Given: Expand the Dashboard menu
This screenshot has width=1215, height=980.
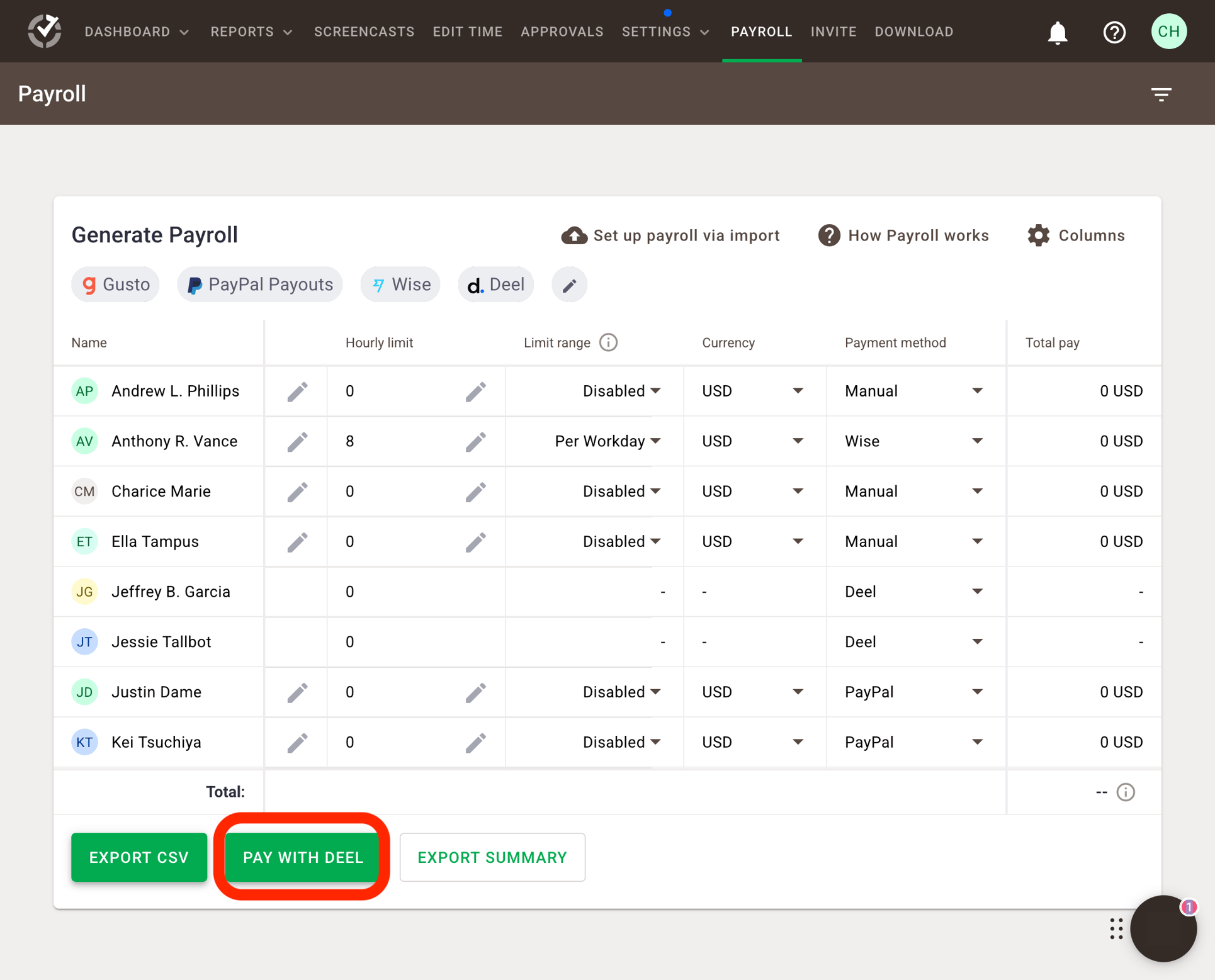Looking at the screenshot, I should 137,31.
